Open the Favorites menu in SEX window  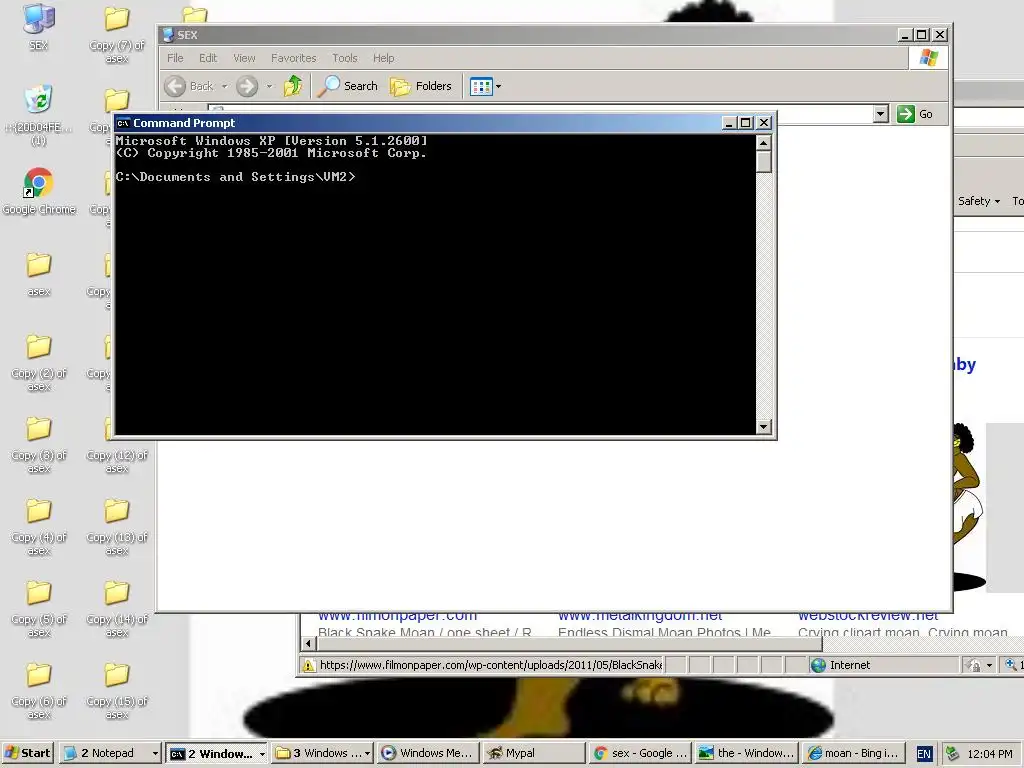click(x=293, y=58)
